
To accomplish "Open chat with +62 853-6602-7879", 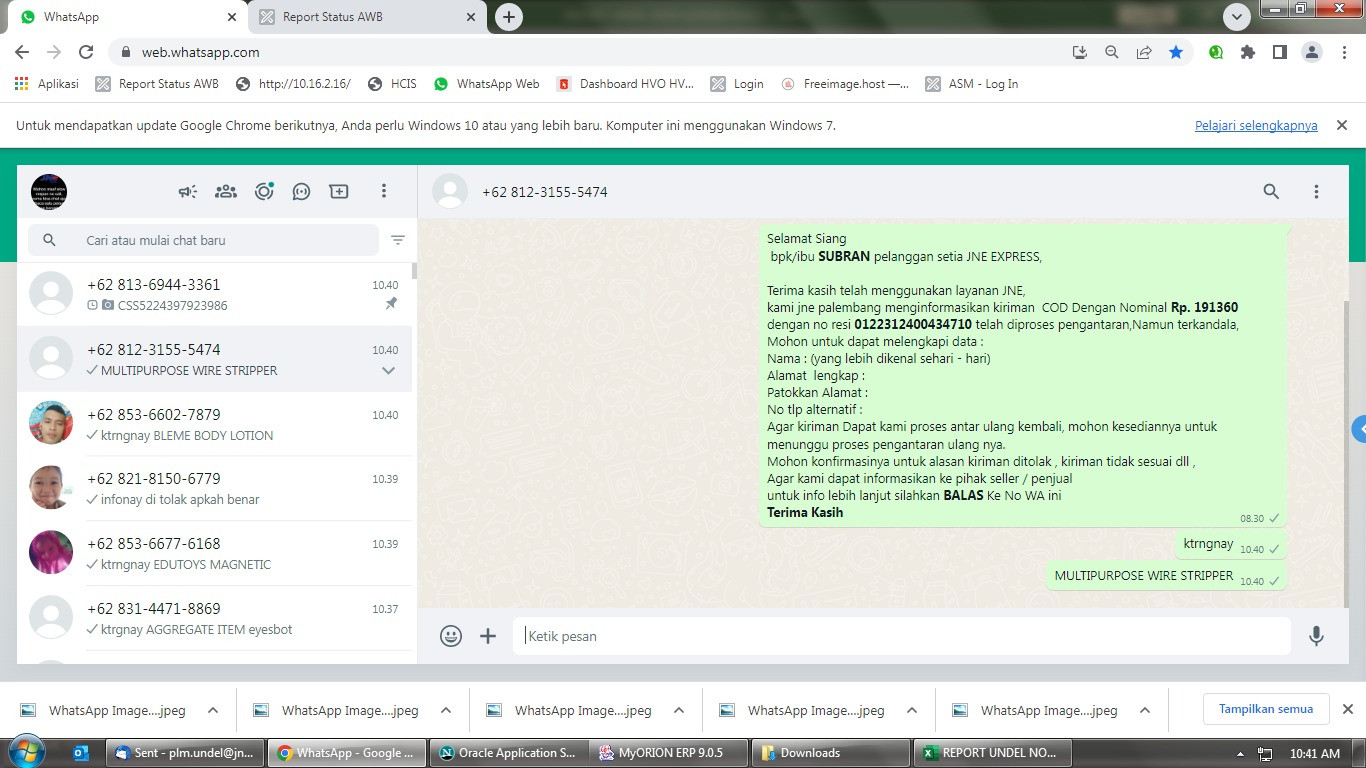I will 214,424.
